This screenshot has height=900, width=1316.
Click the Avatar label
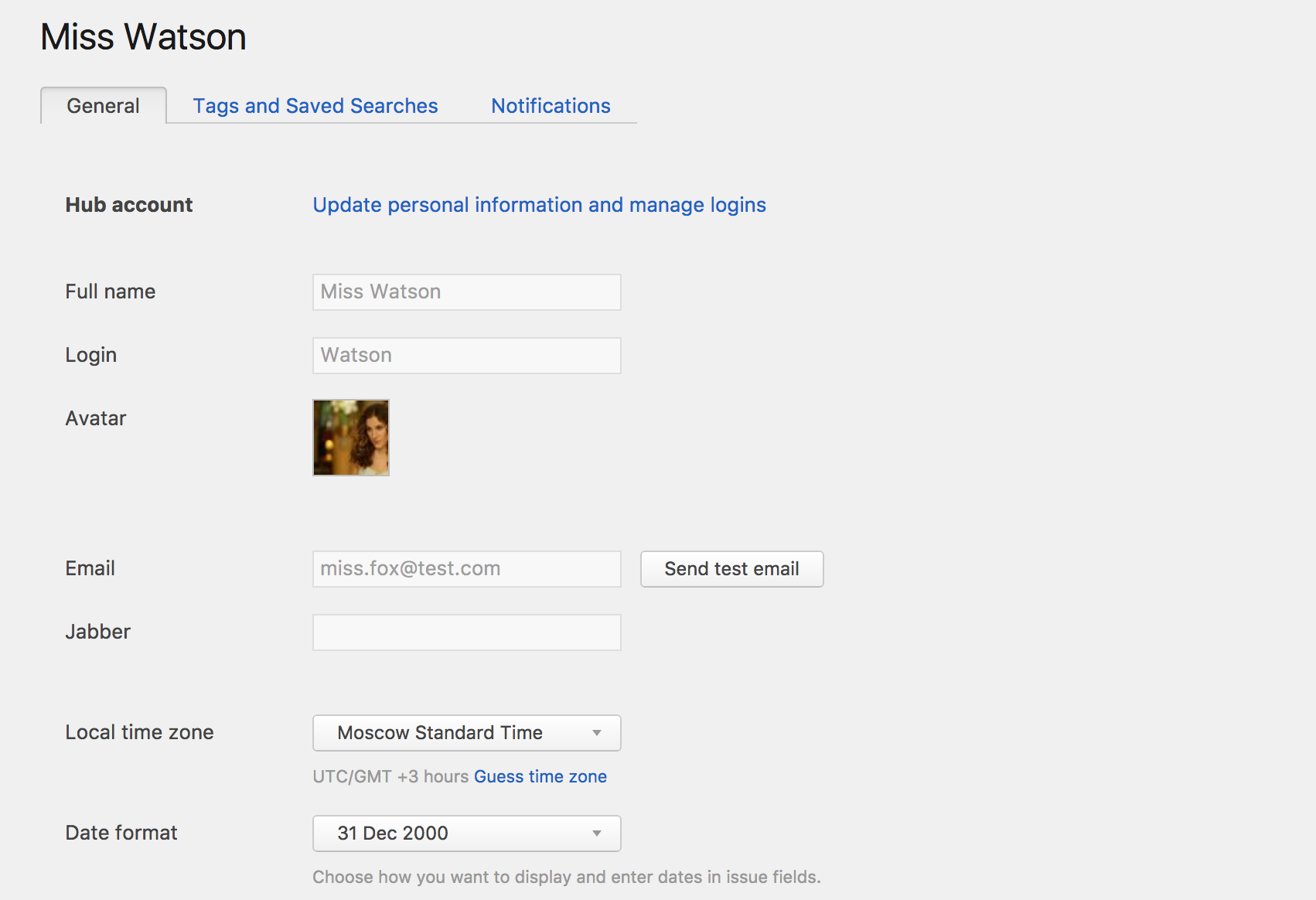point(96,418)
